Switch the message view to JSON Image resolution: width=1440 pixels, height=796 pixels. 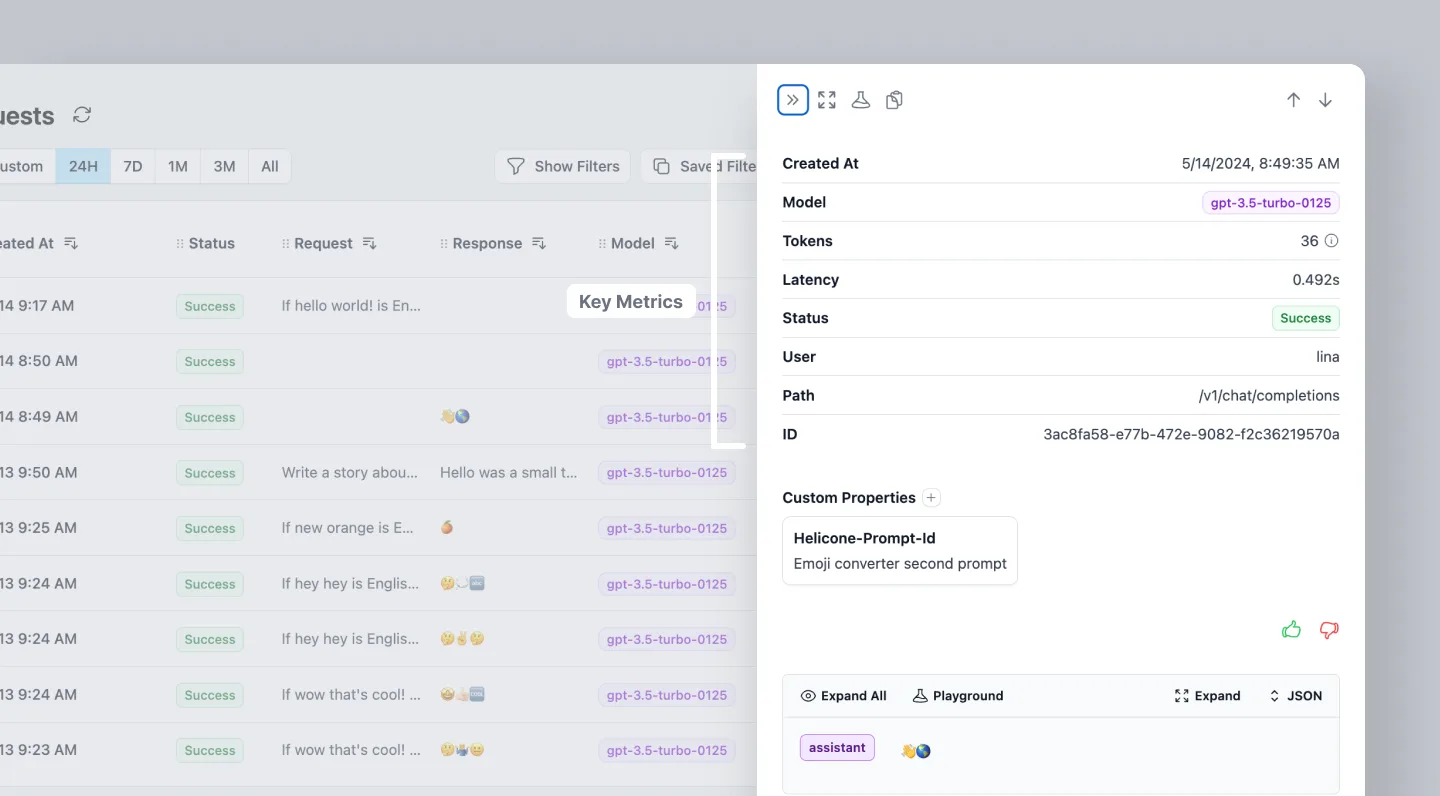point(1295,696)
